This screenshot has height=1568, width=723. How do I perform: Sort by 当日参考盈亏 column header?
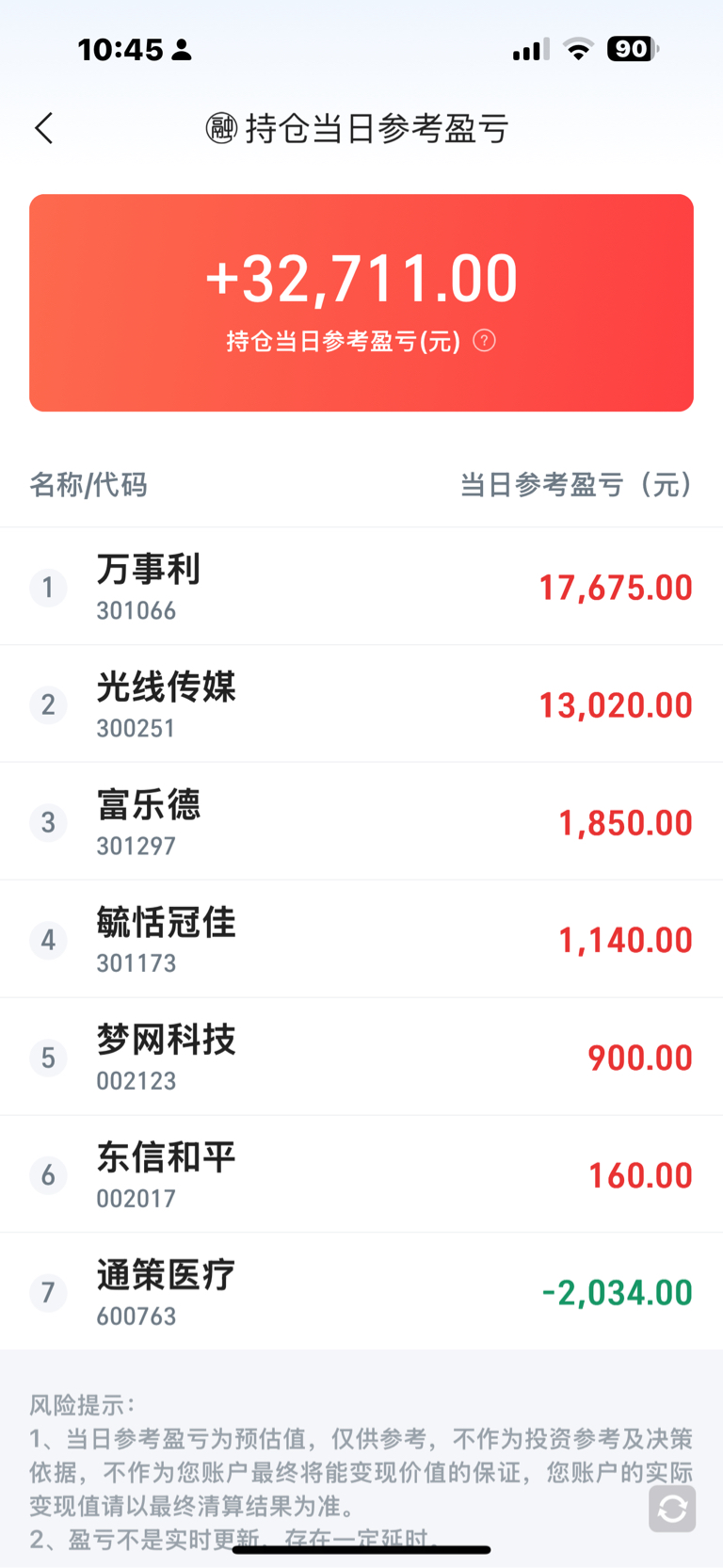[576, 485]
